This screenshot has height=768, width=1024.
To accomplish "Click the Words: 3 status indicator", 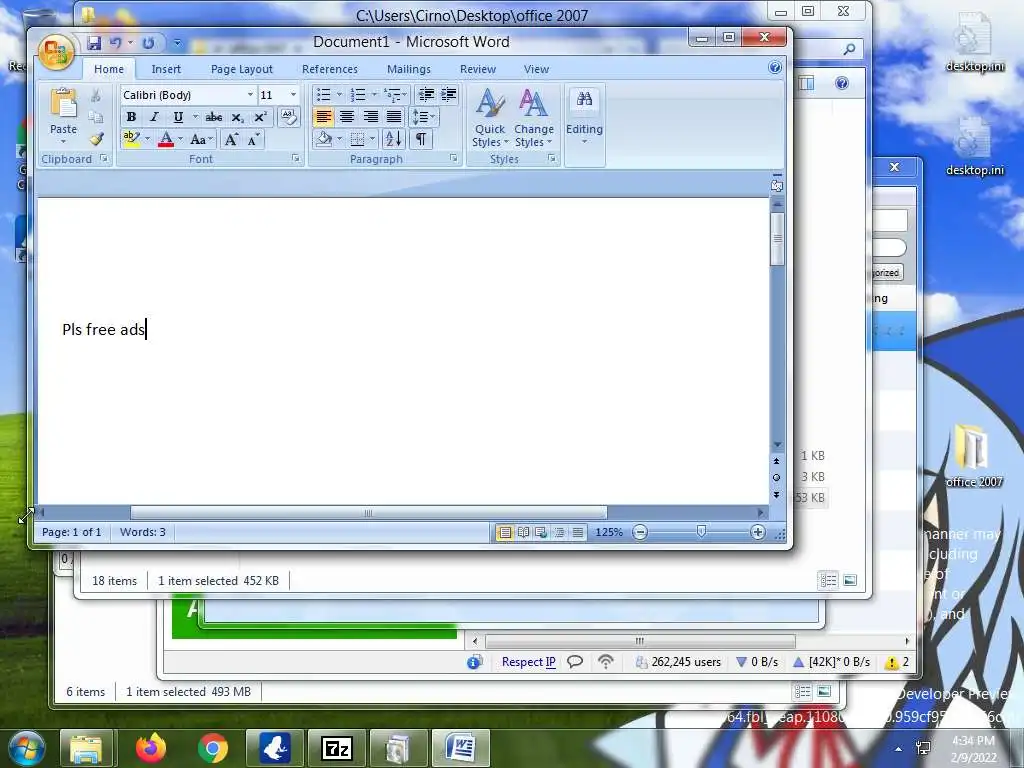I will (x=142, y=532).
